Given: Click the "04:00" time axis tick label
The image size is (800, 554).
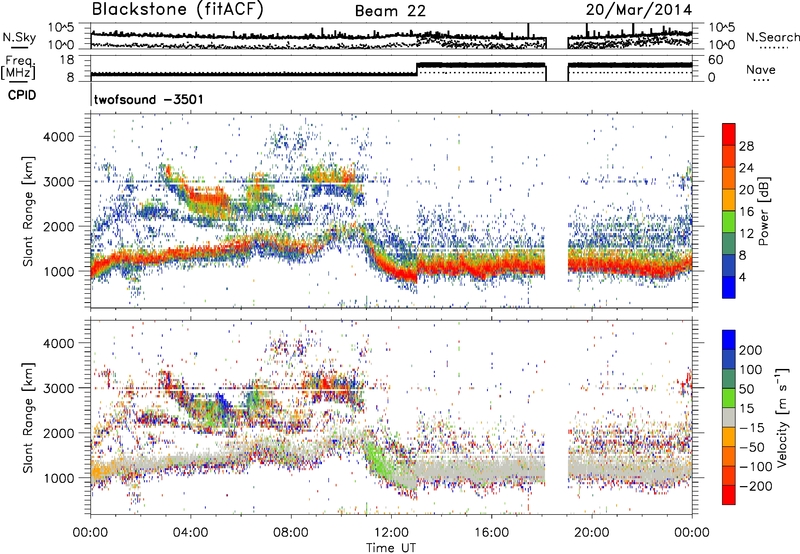Looking at the screenshot, I should point(191,533).
